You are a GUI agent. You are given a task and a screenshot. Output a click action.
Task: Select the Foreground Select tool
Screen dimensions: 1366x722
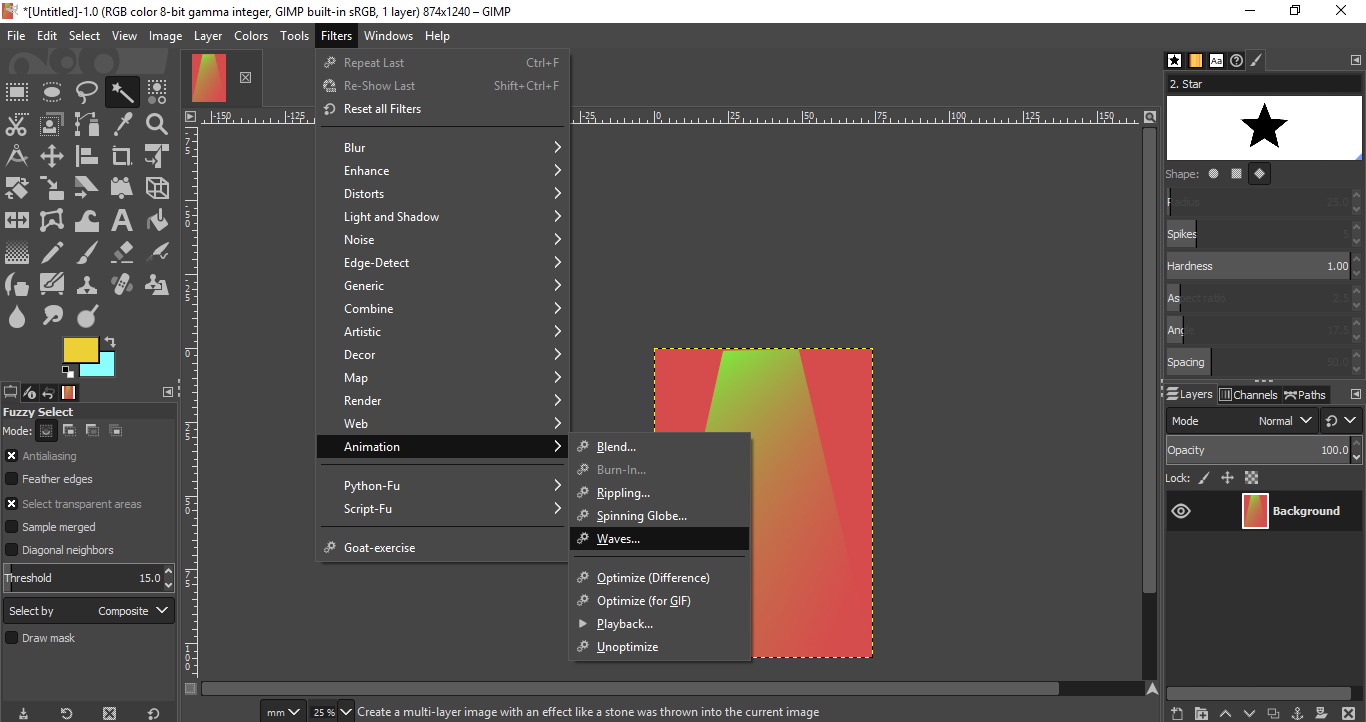(x=52, y=125)
